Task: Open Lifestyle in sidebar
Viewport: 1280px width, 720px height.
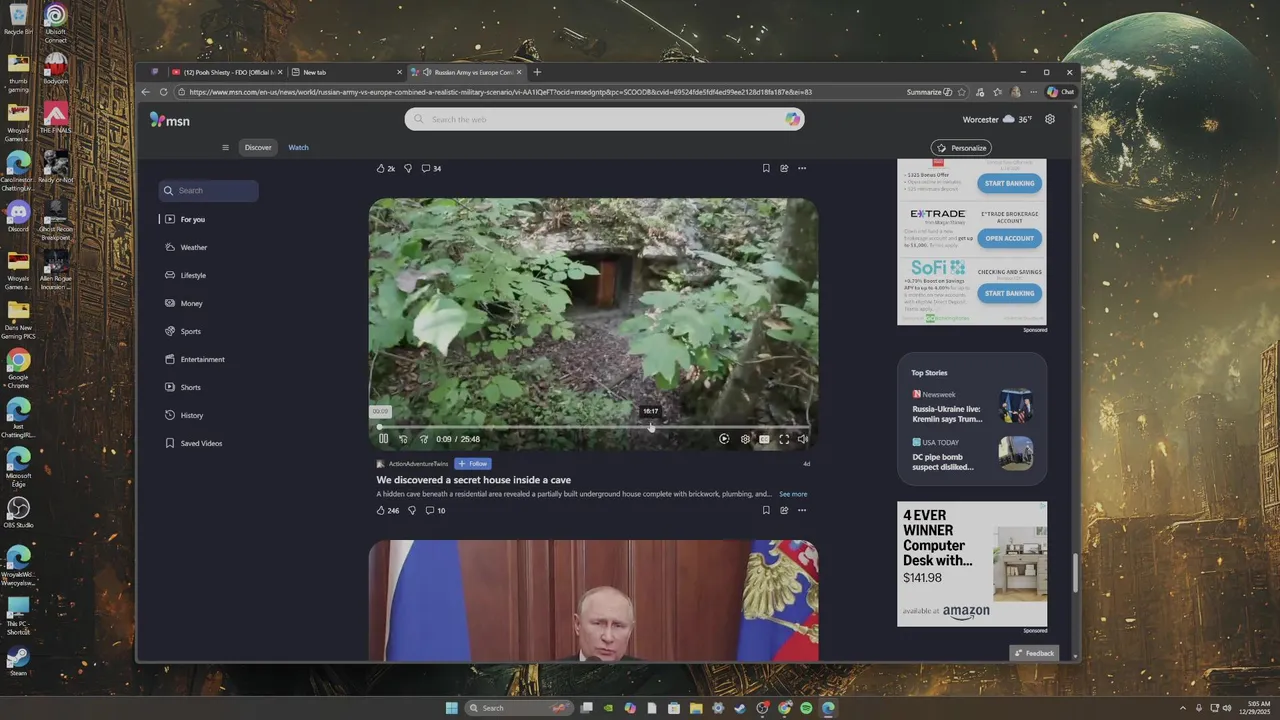Action: [193, 275]
